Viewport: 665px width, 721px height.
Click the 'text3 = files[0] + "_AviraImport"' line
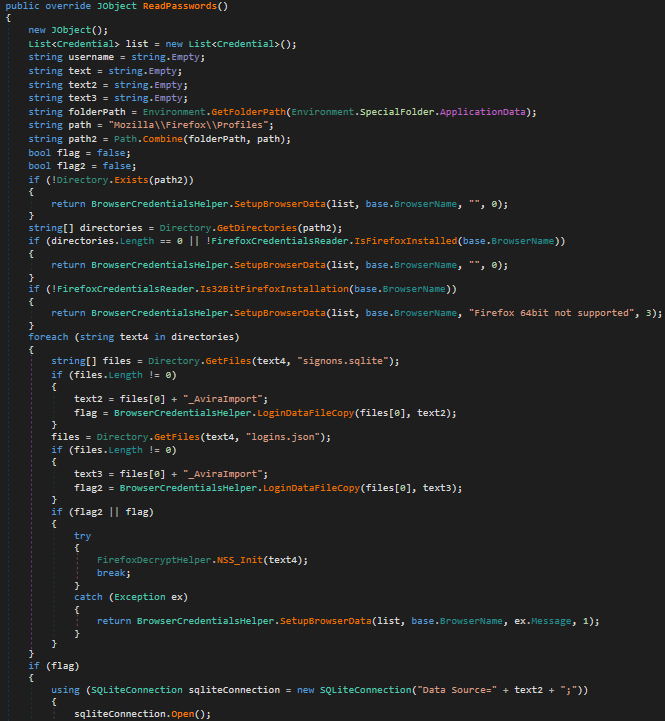click(171, 474)
